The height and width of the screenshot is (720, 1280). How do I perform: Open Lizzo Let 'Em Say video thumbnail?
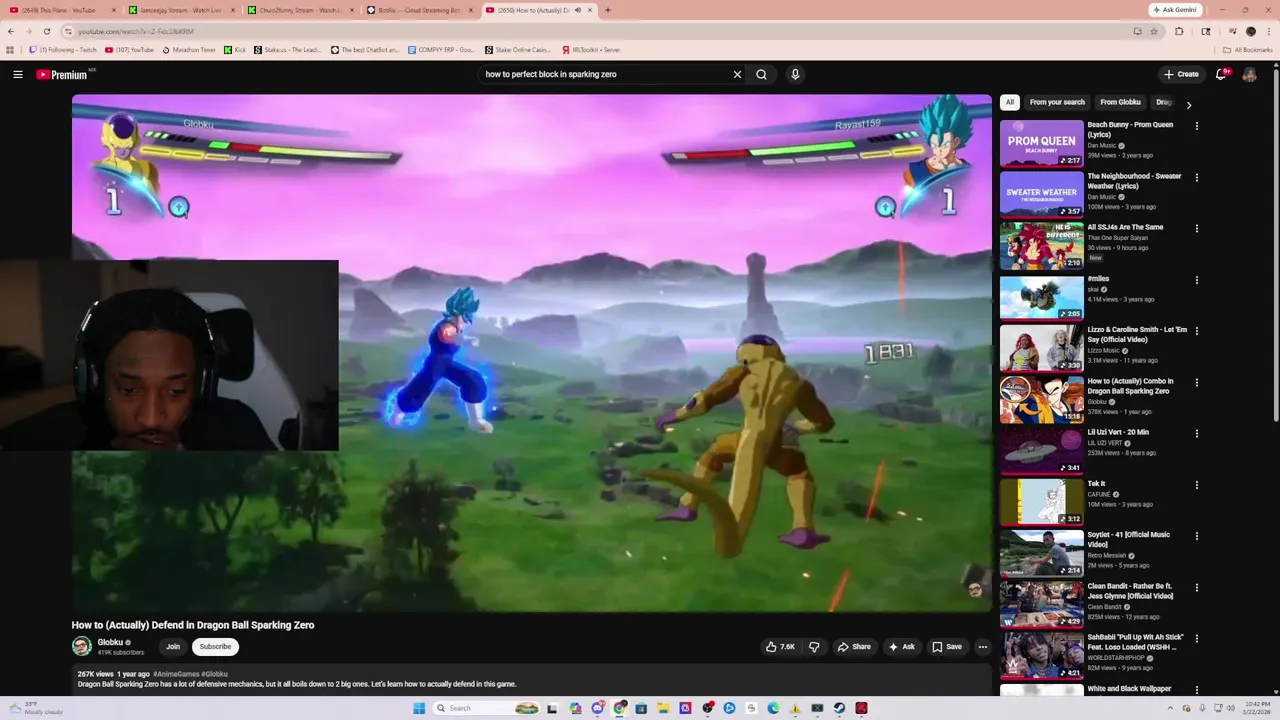tap(1041, 348)
